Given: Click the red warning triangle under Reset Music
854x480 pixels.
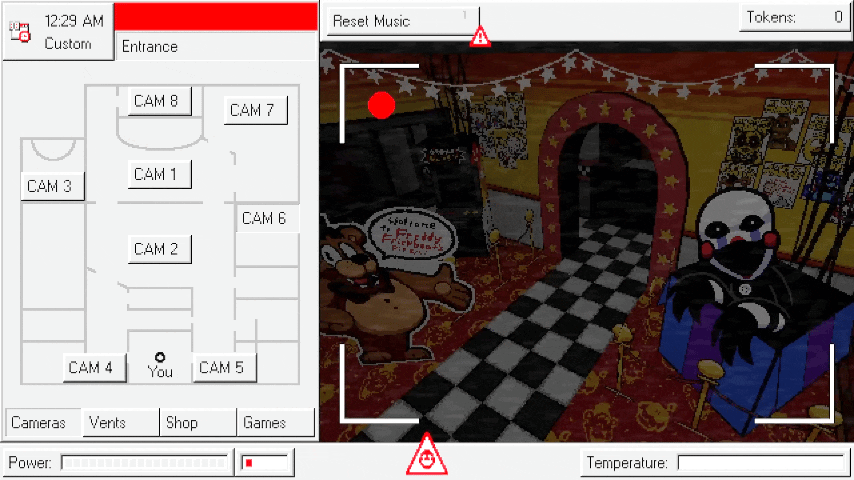Looking at the screenshot, I should pos(480,37).
